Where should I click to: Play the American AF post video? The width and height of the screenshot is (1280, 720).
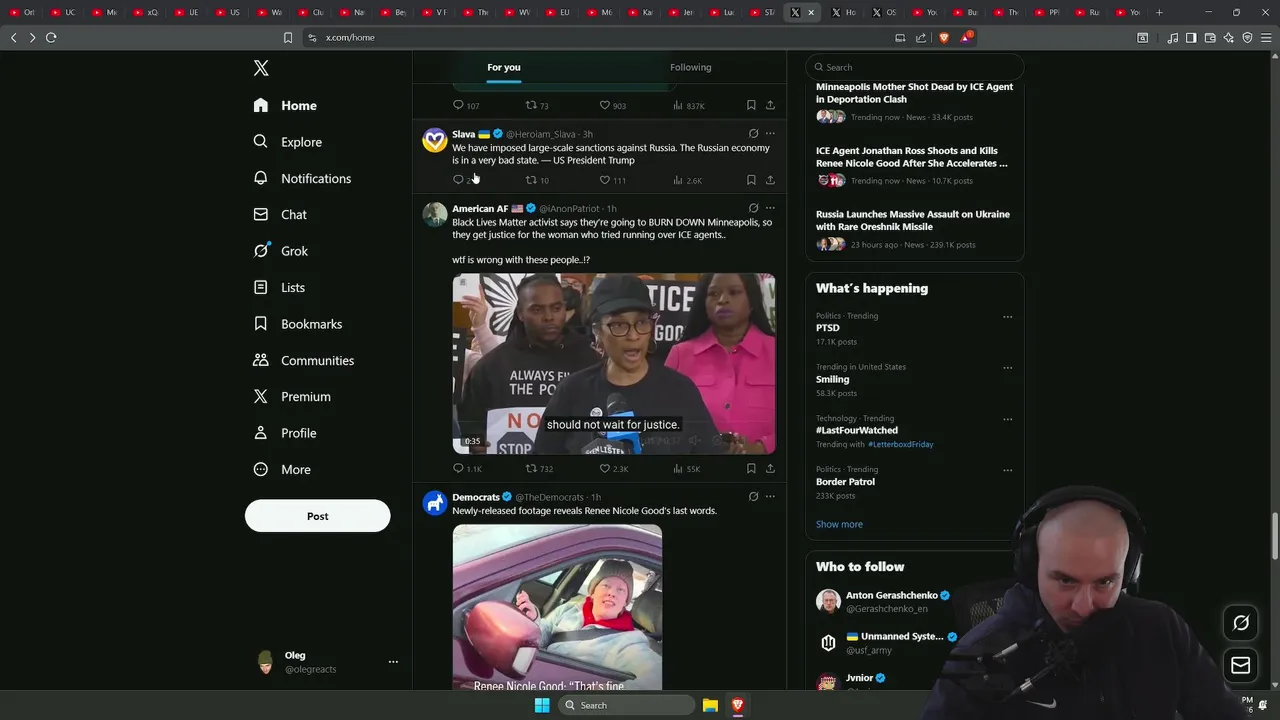614,364
